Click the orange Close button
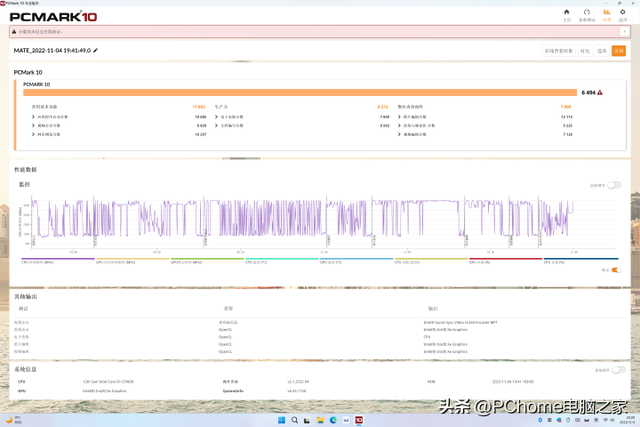 pos(618,51)
